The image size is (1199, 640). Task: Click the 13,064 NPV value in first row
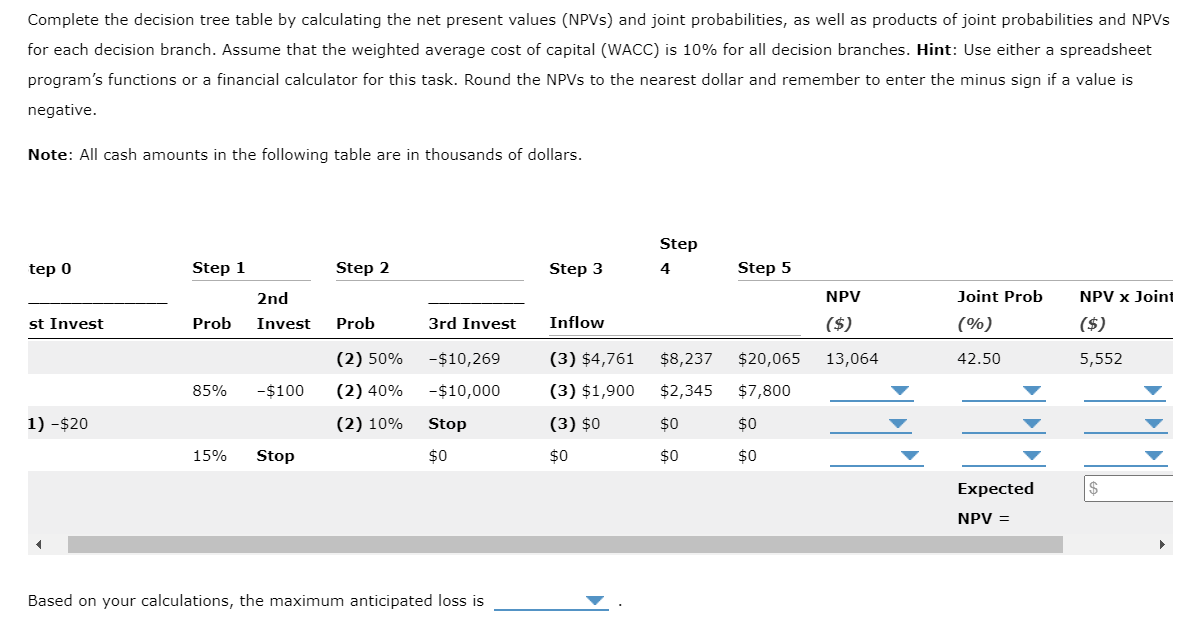click(x=852, y=359)
